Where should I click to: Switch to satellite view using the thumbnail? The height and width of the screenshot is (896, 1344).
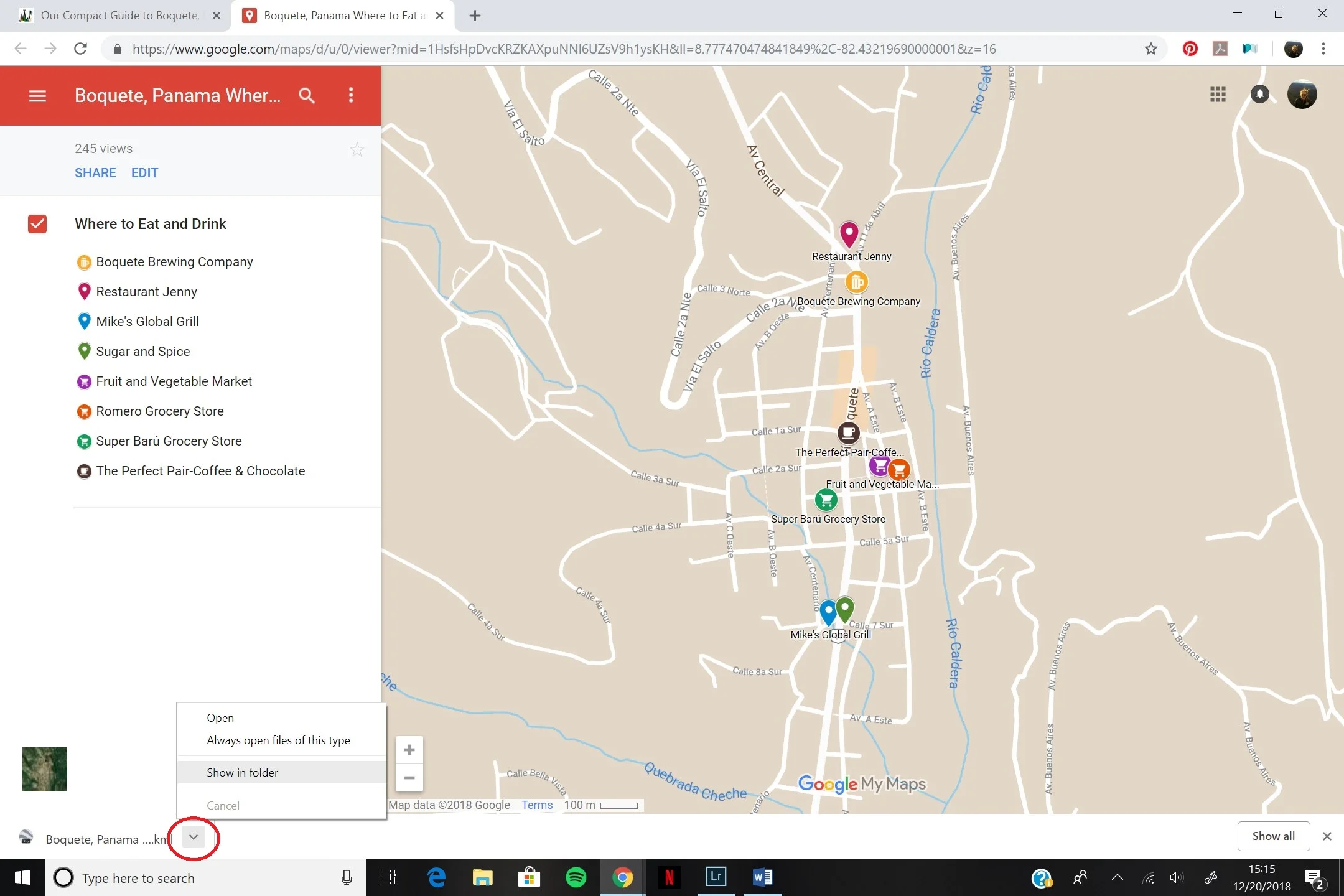(x=45, y=769)
